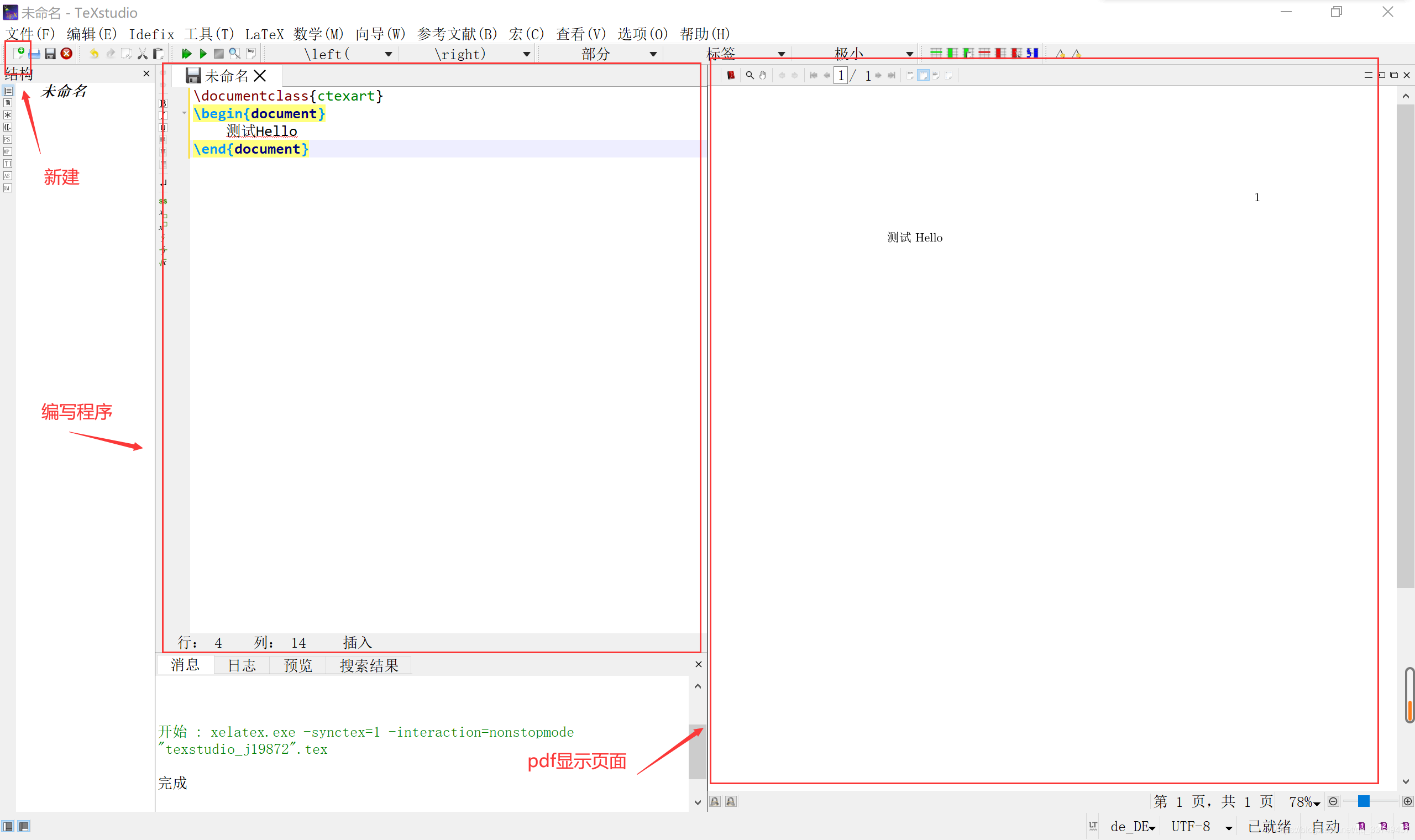The width and height of the screenshot is (1415, 840).
Task: Remove table row with red row icon
Action: (x=984, y=53)
